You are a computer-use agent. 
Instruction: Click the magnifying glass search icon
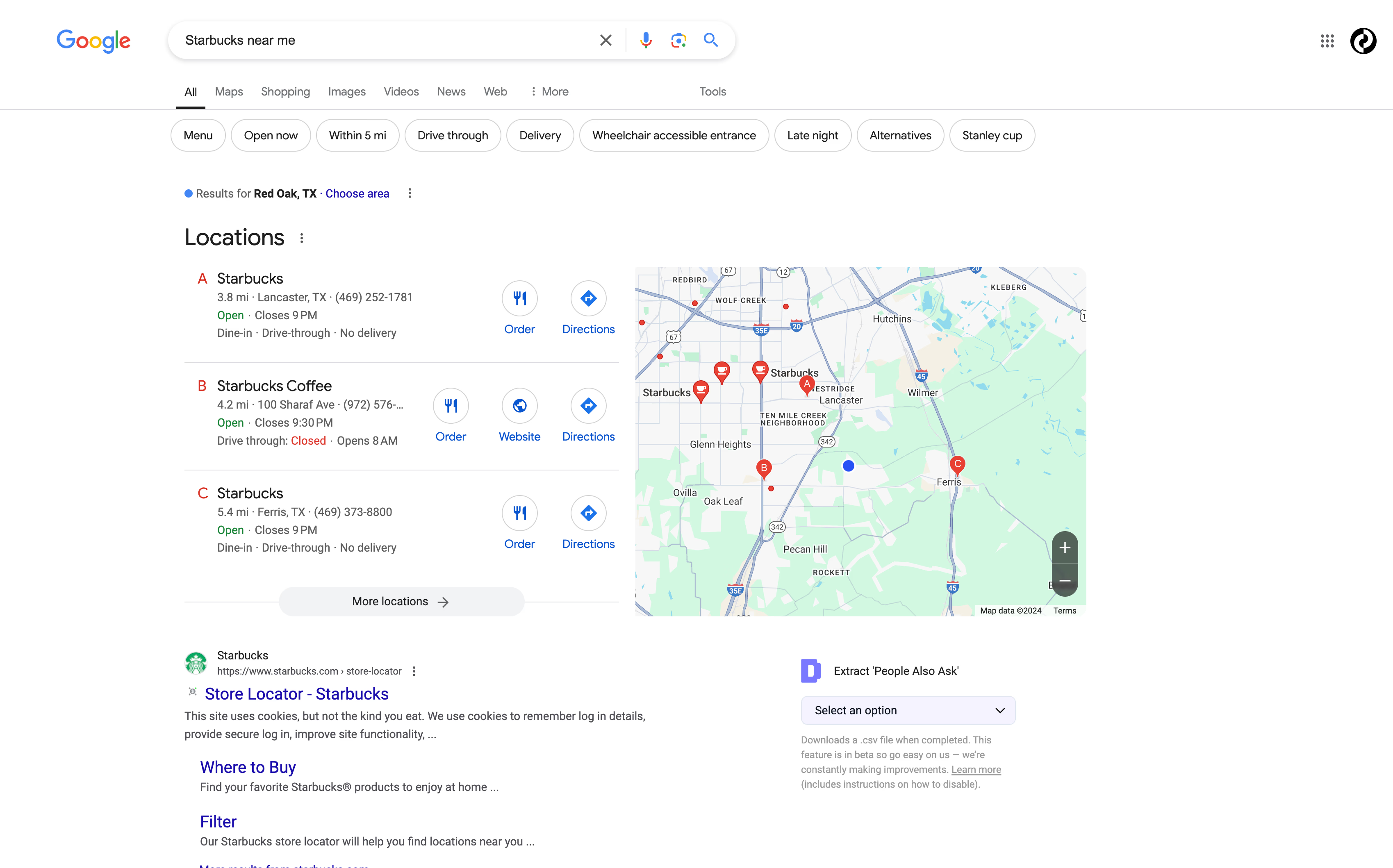tap(711, 40)
